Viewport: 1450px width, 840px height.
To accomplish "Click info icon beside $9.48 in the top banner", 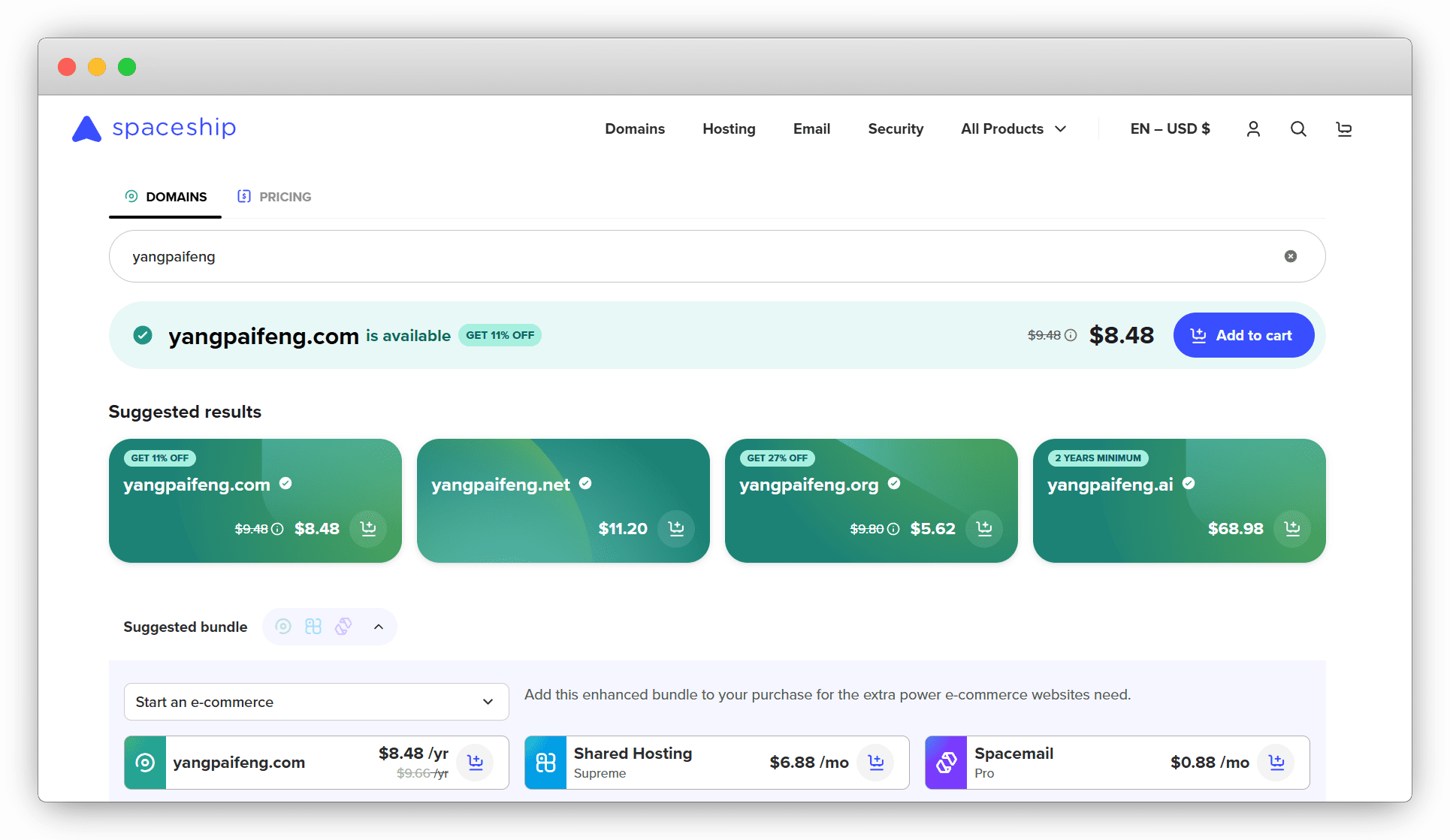I will click(1071, 336).
